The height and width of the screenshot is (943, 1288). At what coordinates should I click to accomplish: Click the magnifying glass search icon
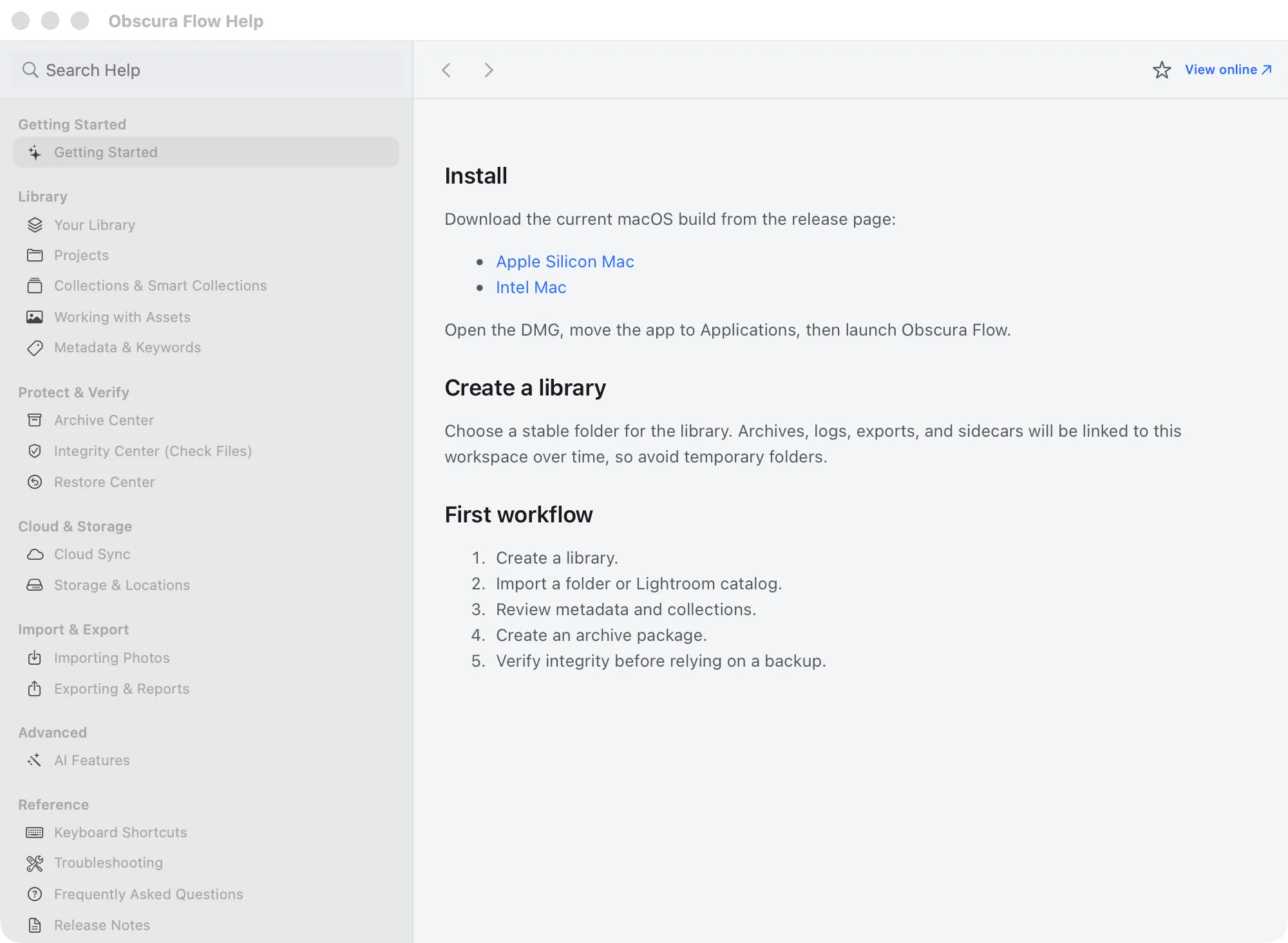pyautogui.click(x=30, y=70)
